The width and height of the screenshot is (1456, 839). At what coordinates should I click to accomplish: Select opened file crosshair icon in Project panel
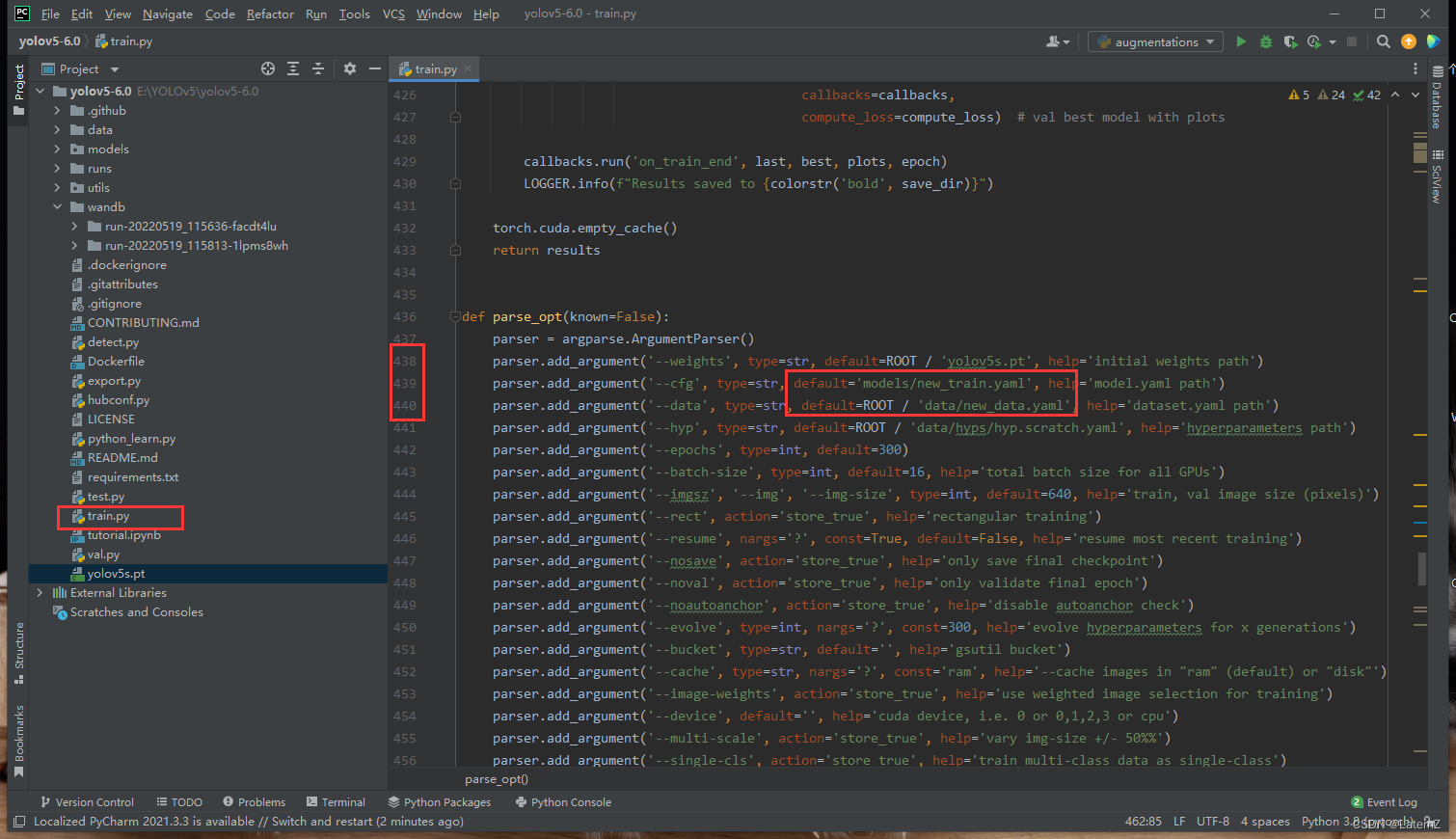click(268, 68)
